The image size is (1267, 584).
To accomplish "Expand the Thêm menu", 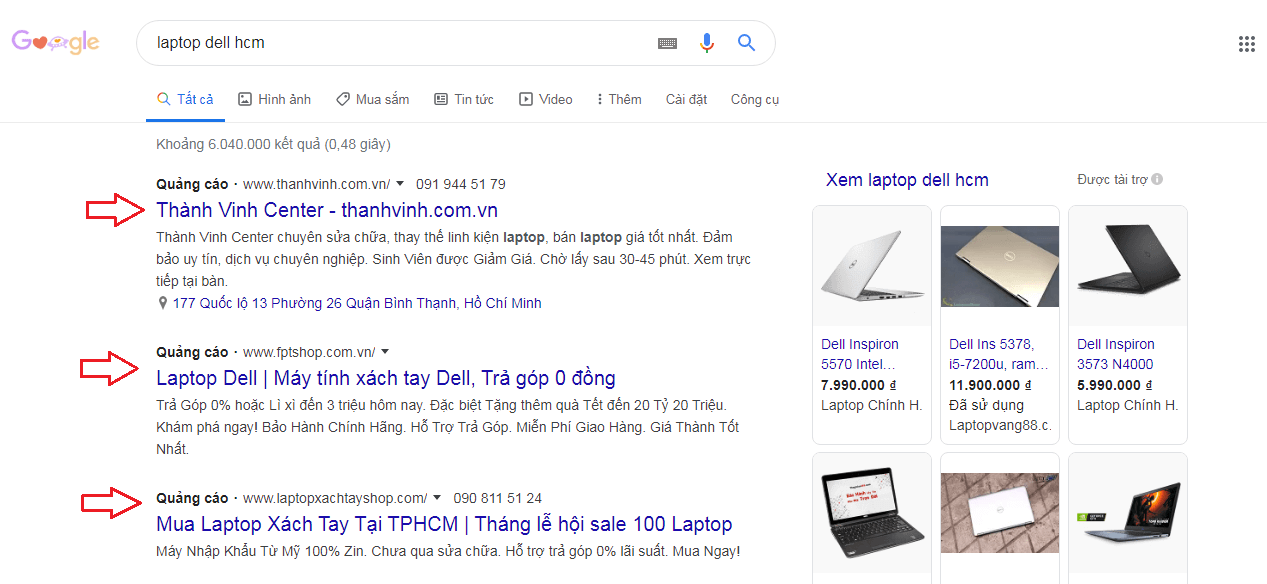I will 619,99.
